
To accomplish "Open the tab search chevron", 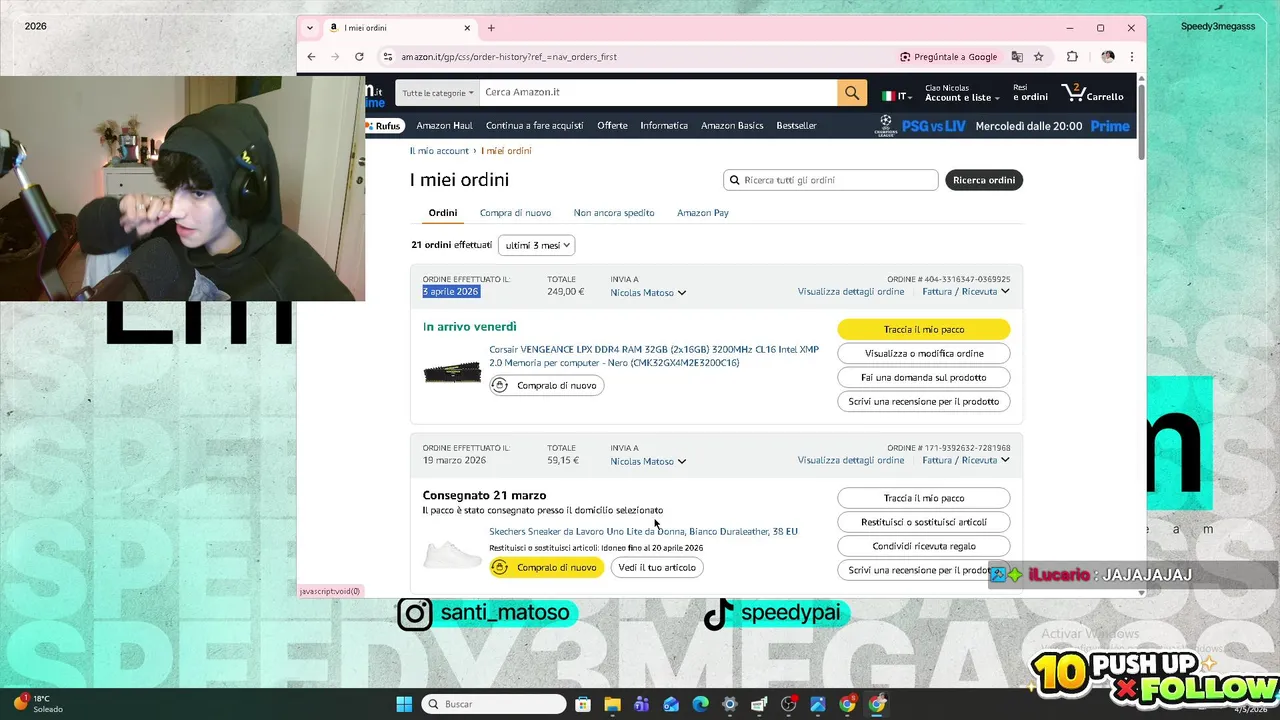I will (310, 28).
